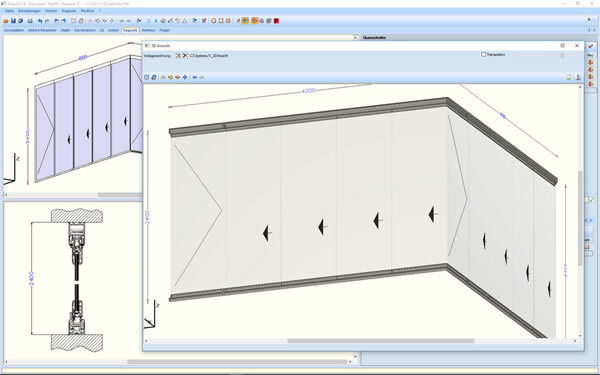The height and width of the screenshot is (375, 600).
Task: Click the blue undo arrow icon
Action: coord(40,21)
